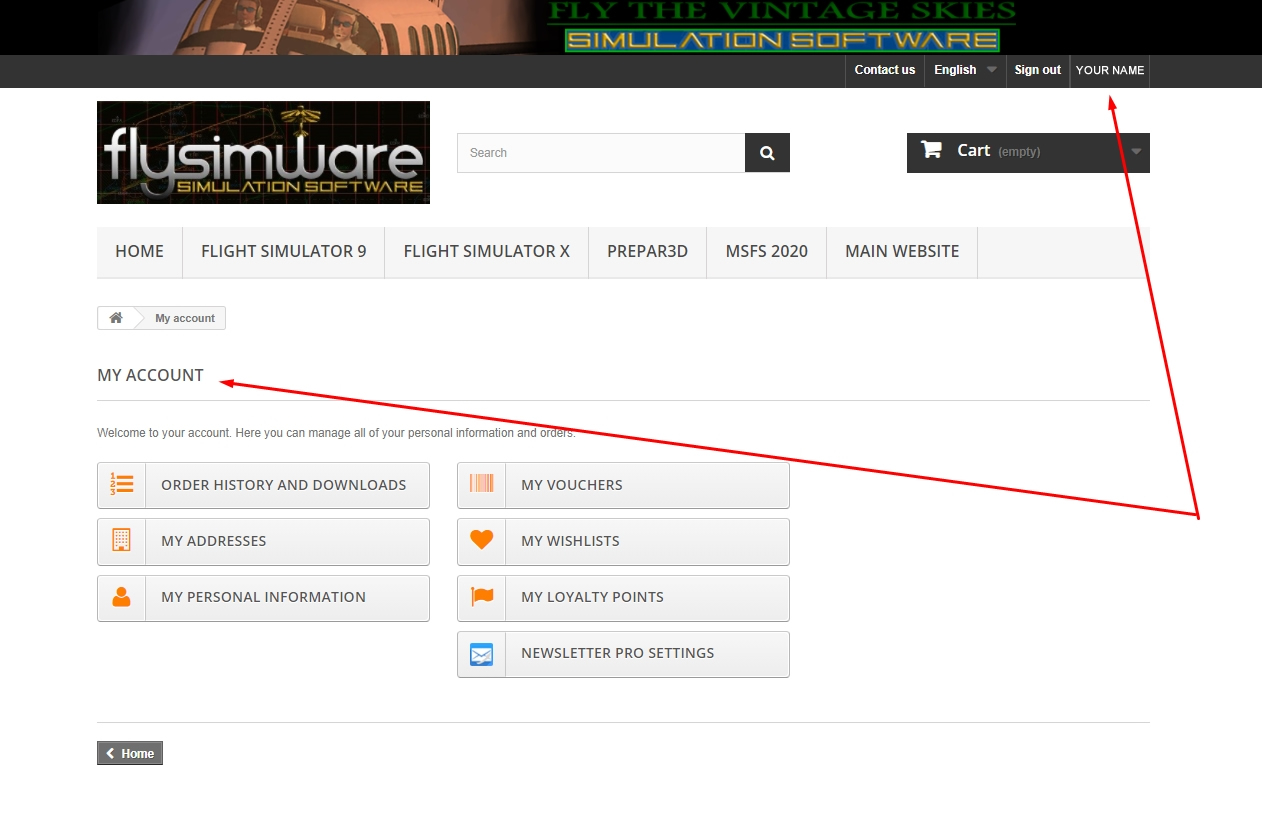Go to Prepar3D category
Viewport: 1262px width, 821px height.
(647, 252)
